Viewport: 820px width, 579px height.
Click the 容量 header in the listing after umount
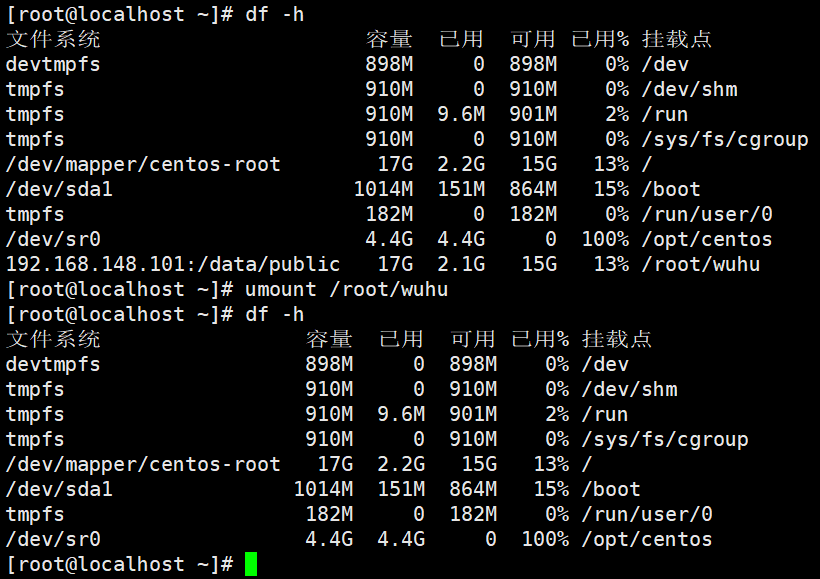pyautogui.click(x=329, y=339)
